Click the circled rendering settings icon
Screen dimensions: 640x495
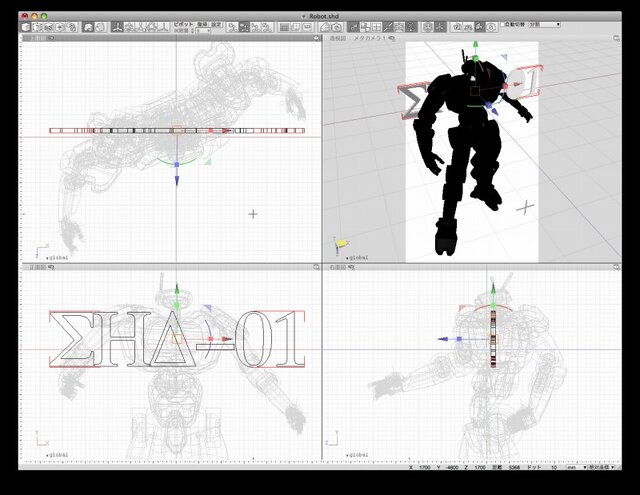click(491, 27)
